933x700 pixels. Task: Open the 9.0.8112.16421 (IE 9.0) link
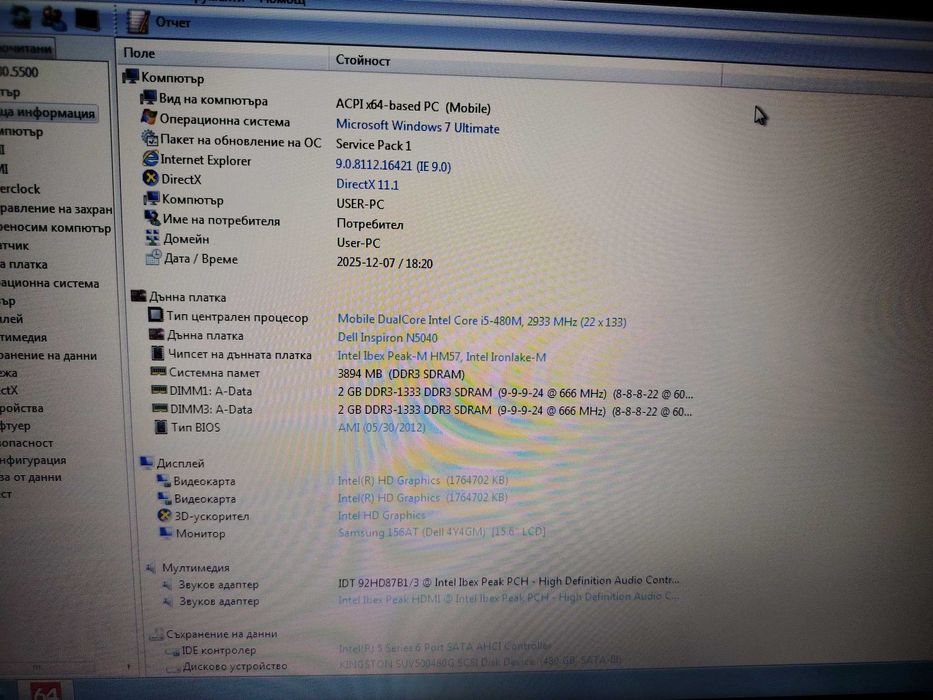pos(393,165)
